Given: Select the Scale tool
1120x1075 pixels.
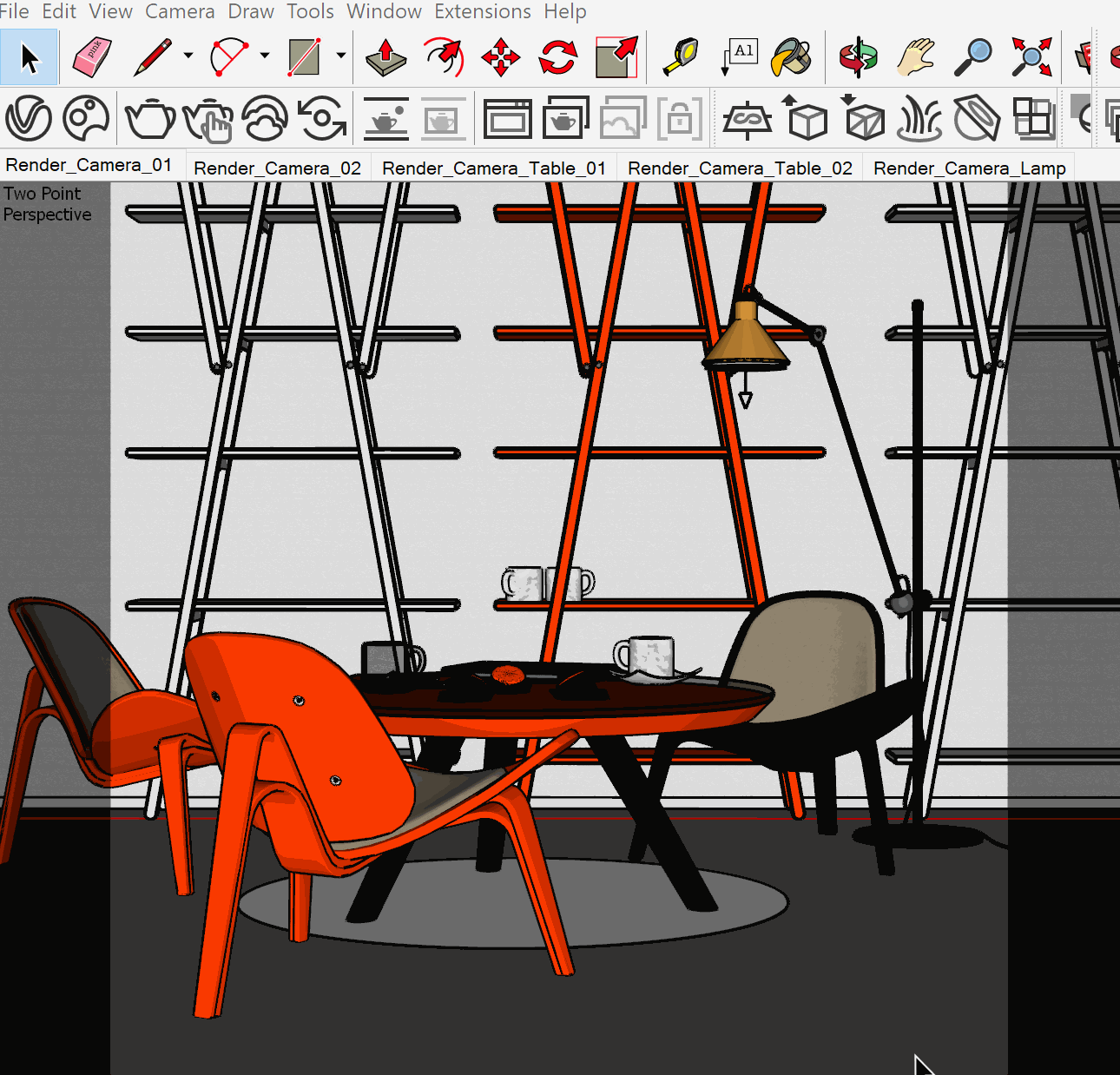Looking at the screenshot, I should (x=616, y=57).
